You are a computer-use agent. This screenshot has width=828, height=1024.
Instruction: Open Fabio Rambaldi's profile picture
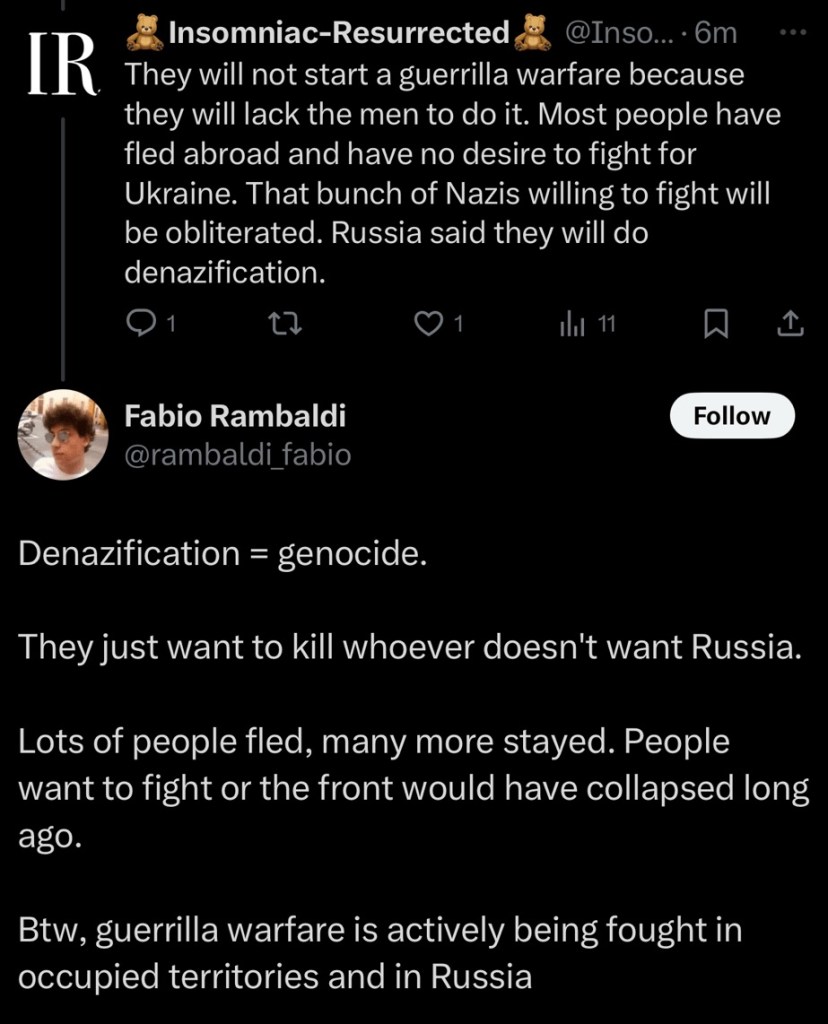click(x=63, y=435)
